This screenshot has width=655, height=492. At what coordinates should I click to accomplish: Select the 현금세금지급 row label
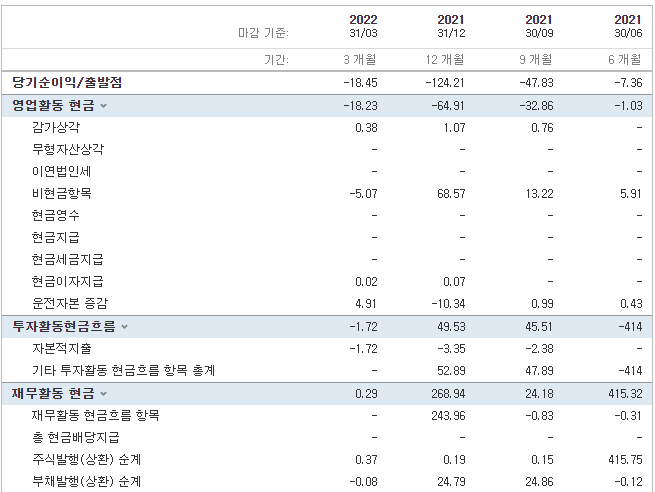(67, 259)
